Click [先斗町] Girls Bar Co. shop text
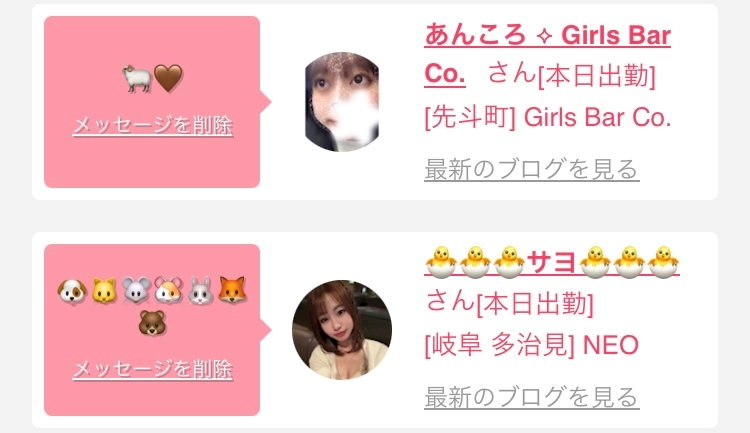 point(548,118)
